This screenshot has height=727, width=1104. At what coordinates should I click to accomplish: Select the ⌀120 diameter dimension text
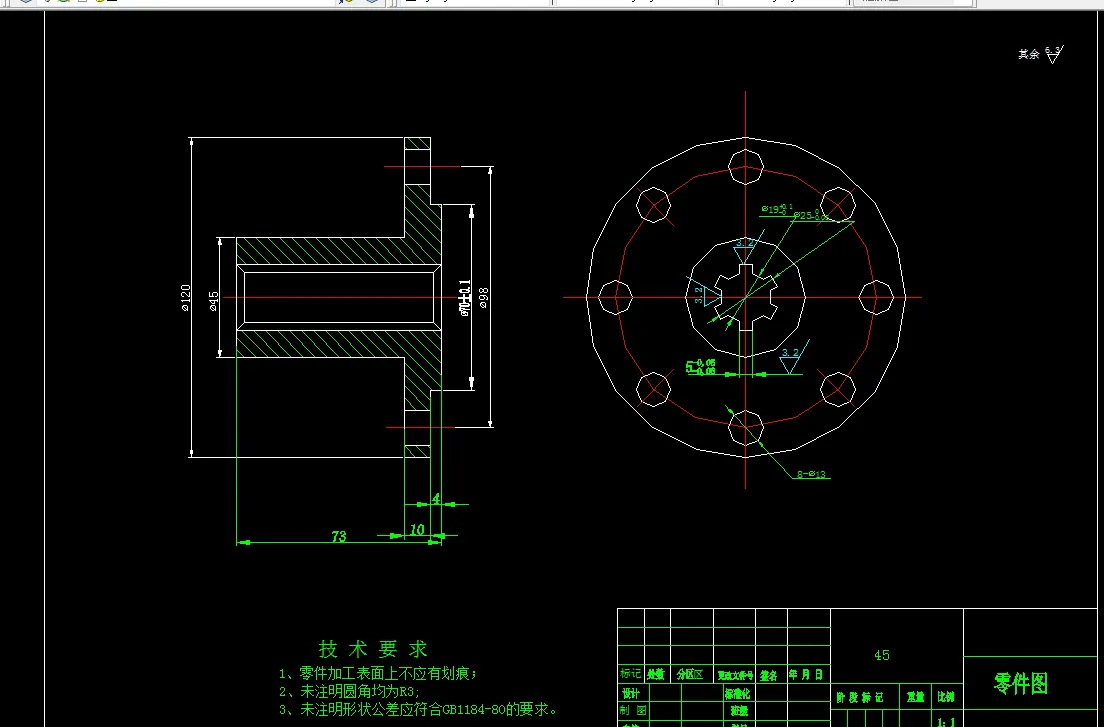[186, 298]
